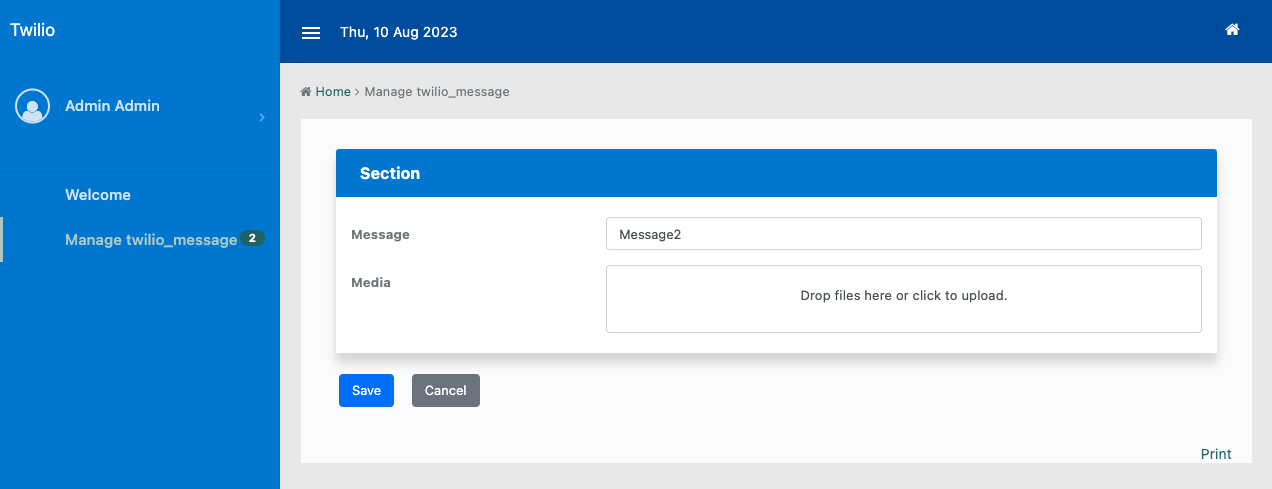1272x489 pixels.
Task: Open the Admin Admin user name
Action: (x=112, y=106)
